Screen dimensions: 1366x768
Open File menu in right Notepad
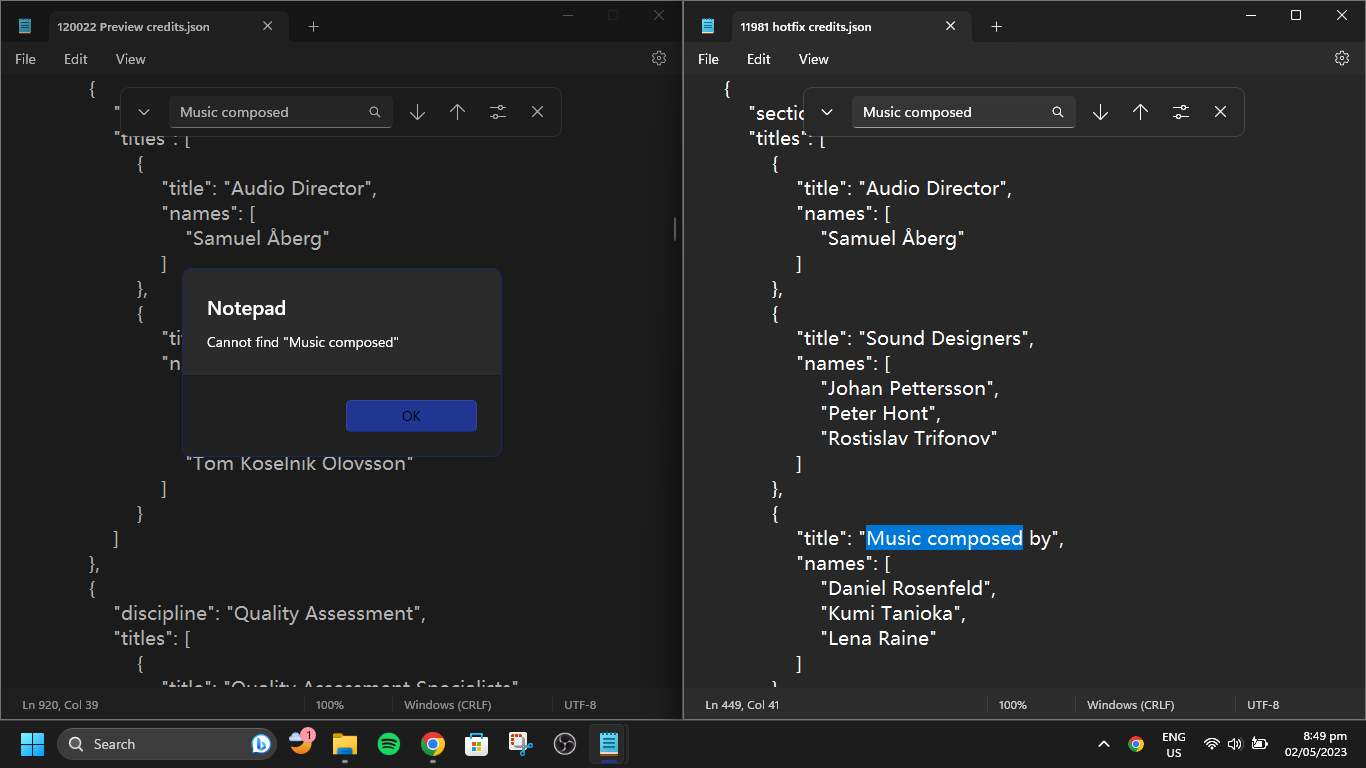click(x=708, y=59)
